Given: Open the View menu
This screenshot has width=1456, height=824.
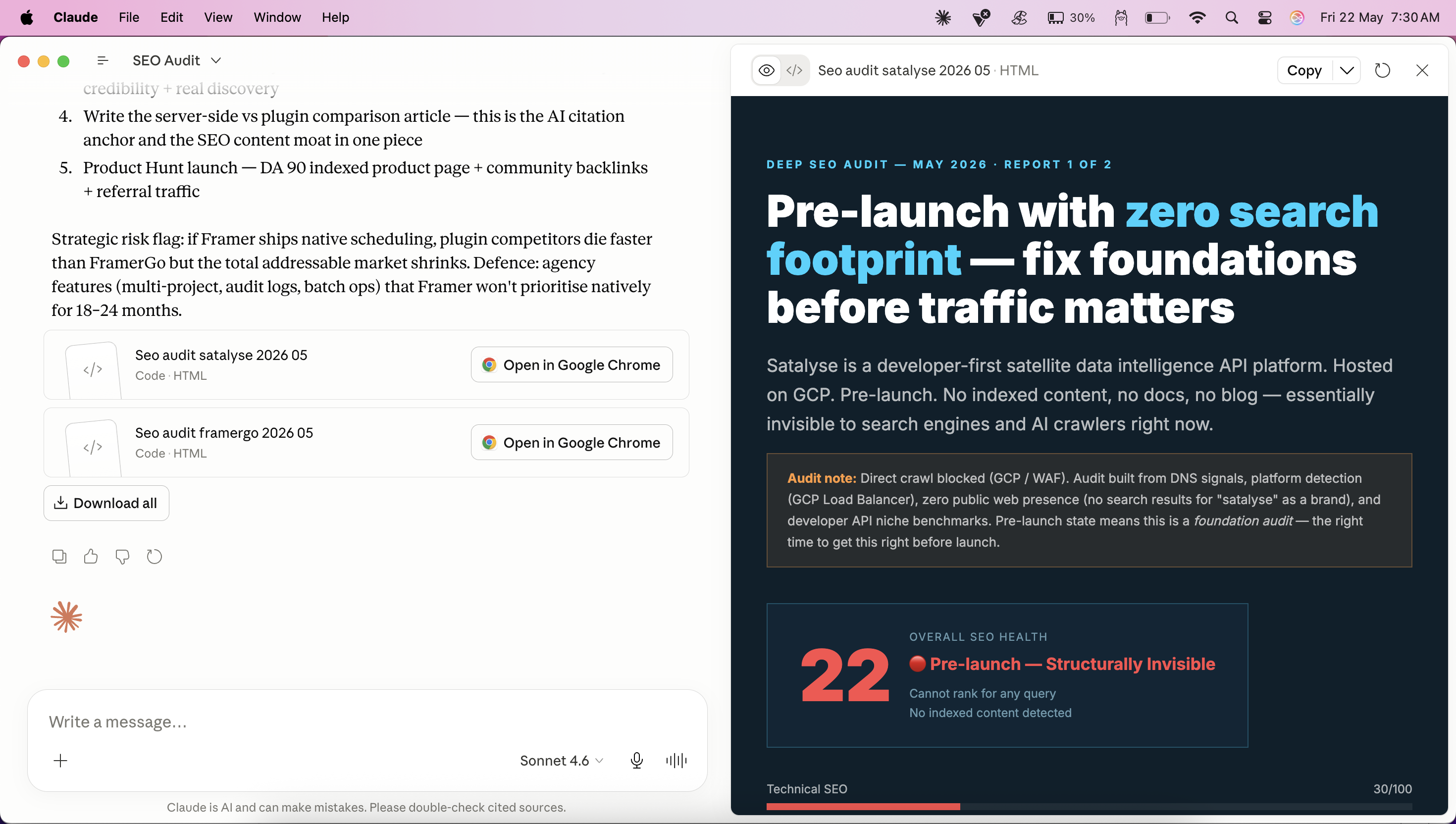Looking at the screenshot, I should pyautogui.click(x=218, y=17).
